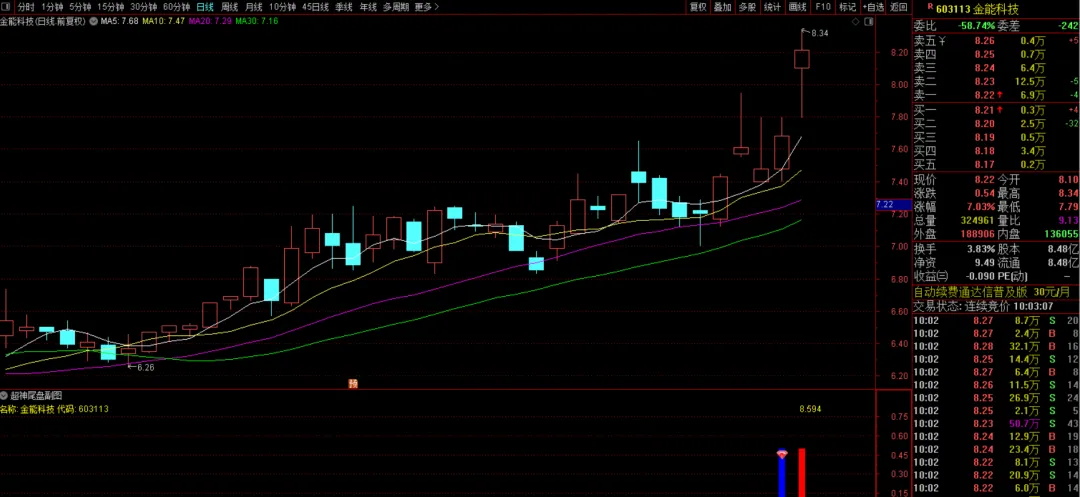This screenshot has width=1080, height=497.
Task: Select tick row with volume 50.7万
Action: [996, 425]
